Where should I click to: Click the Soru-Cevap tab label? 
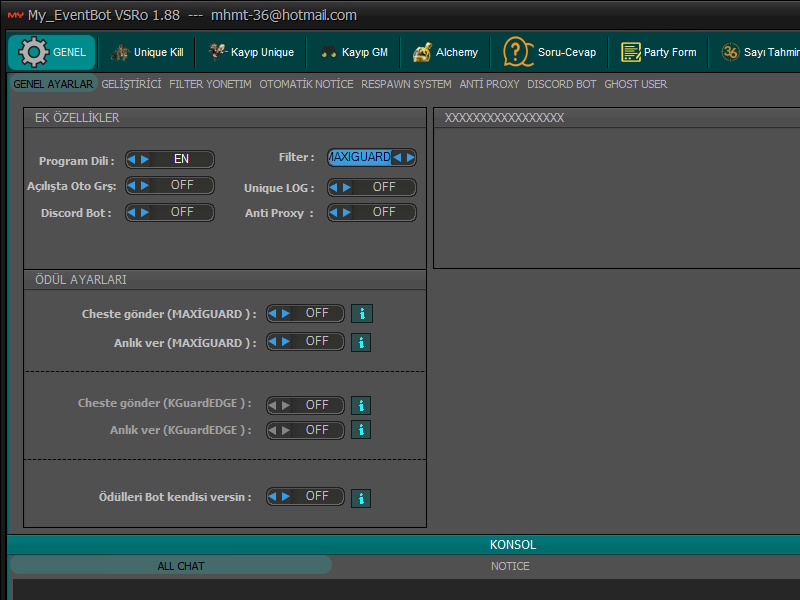click(x=567, y=52)
